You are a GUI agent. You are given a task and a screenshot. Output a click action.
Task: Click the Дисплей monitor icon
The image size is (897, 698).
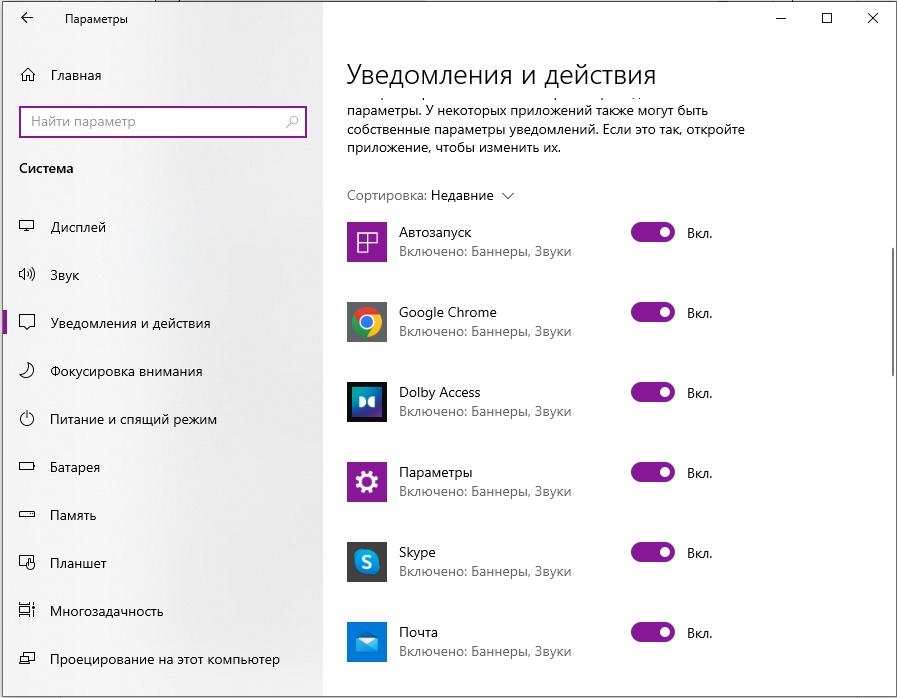(27, 227)
